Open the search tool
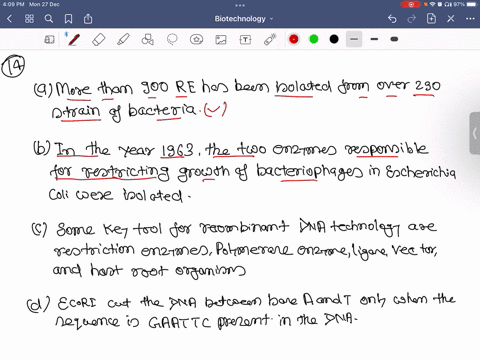480x360 pixels. (x=49, y=19)
